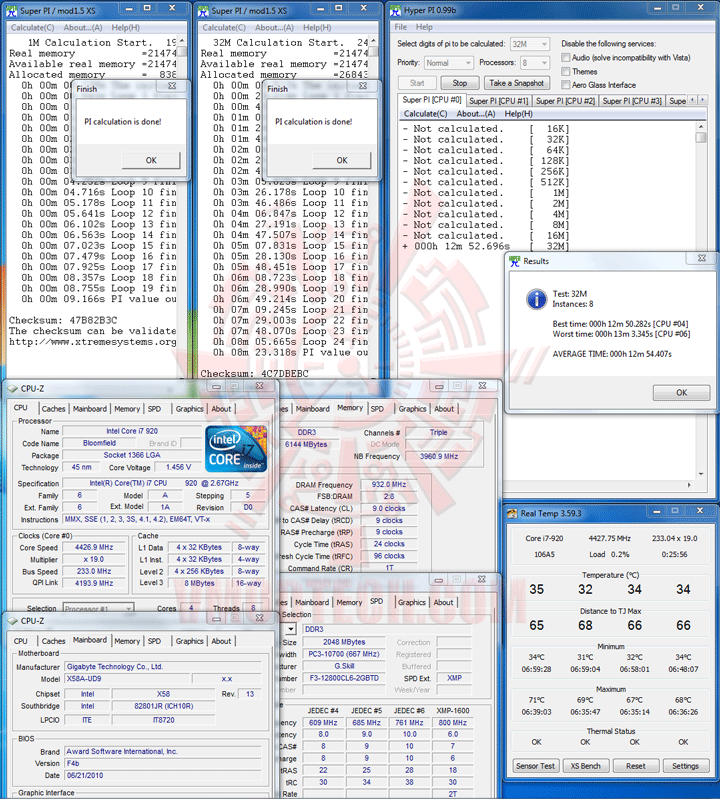Click the Maximum 71°C temperature reading

click(x=536, y=700)
